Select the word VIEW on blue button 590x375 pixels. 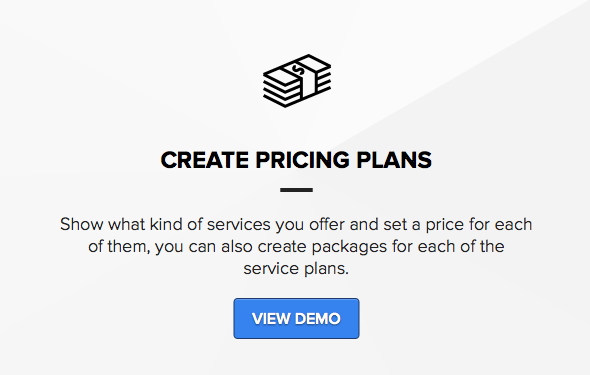pyautogui.click(x=271, y=319)
